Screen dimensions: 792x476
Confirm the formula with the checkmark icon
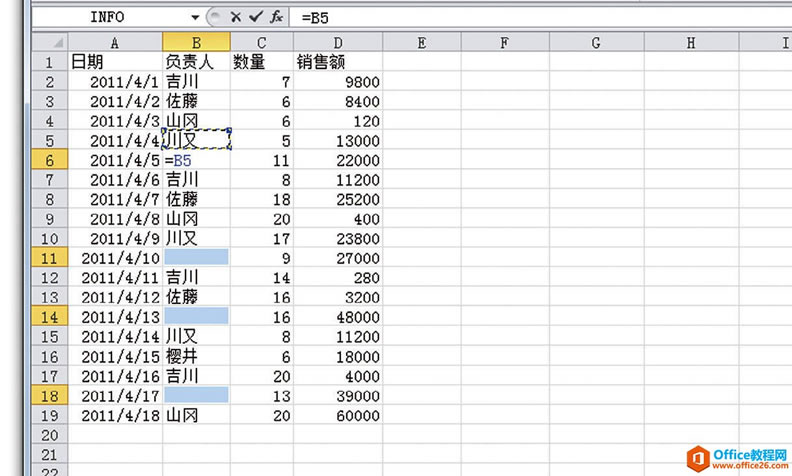click(256, 17)
